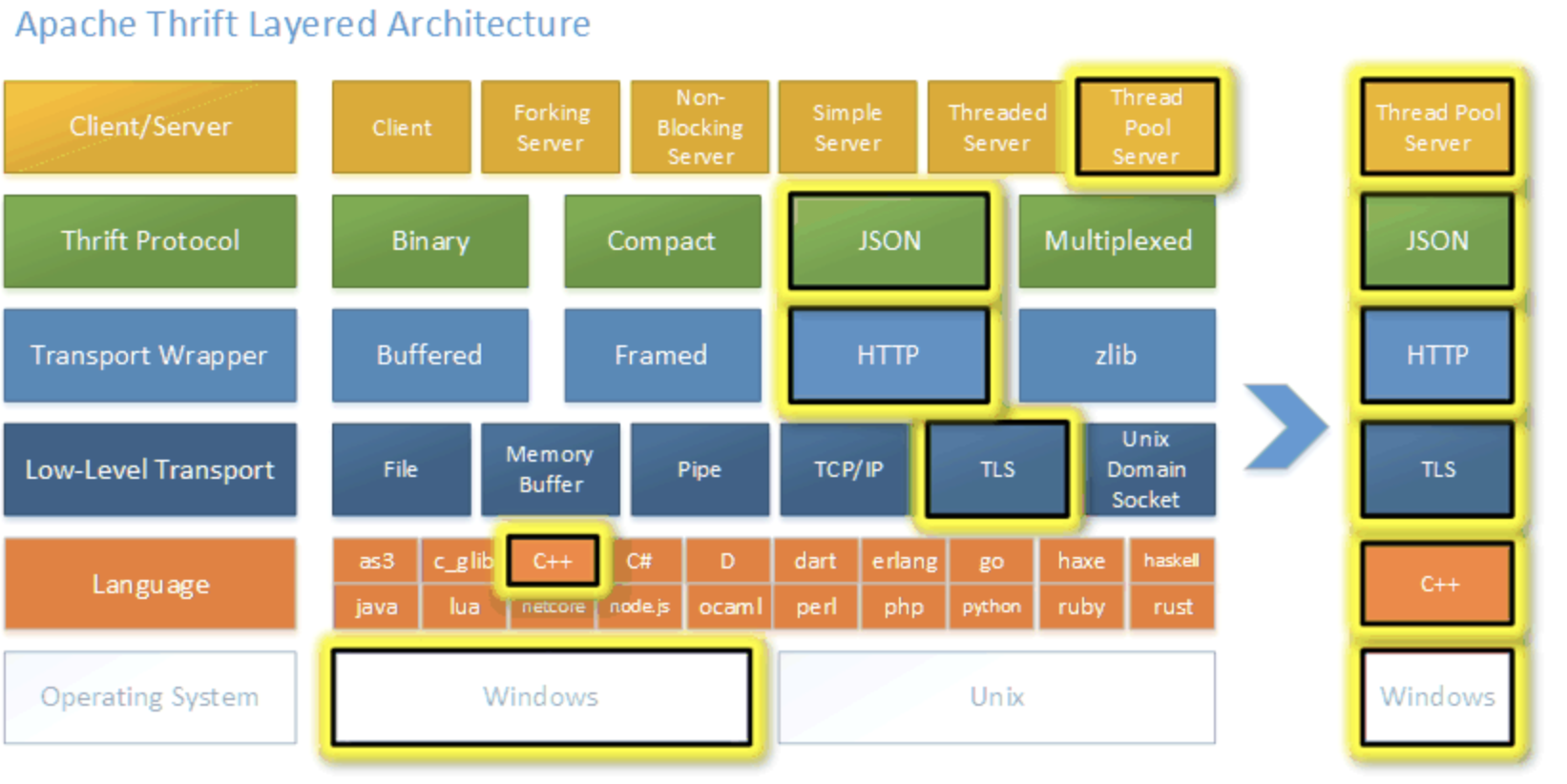The height and width of the screenshot is (784, 1567).
Task: Select the orange Language layer label
Action: coord(150,584)
